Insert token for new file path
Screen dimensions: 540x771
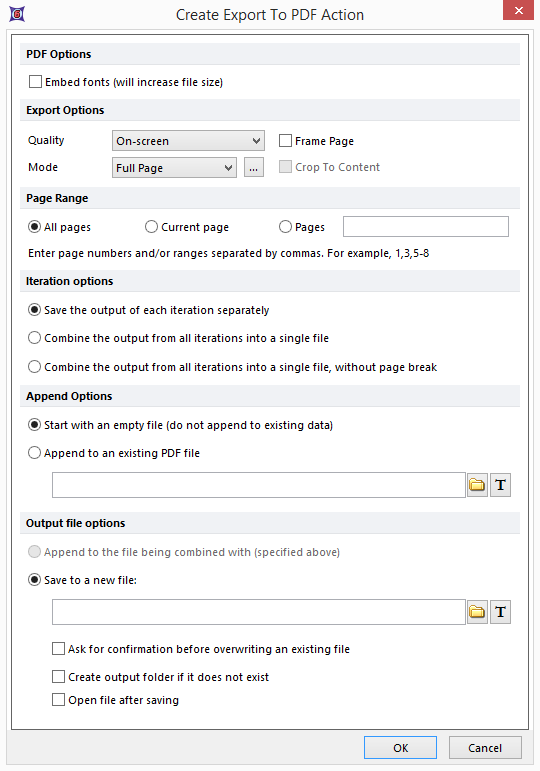(x=500, y=612)
